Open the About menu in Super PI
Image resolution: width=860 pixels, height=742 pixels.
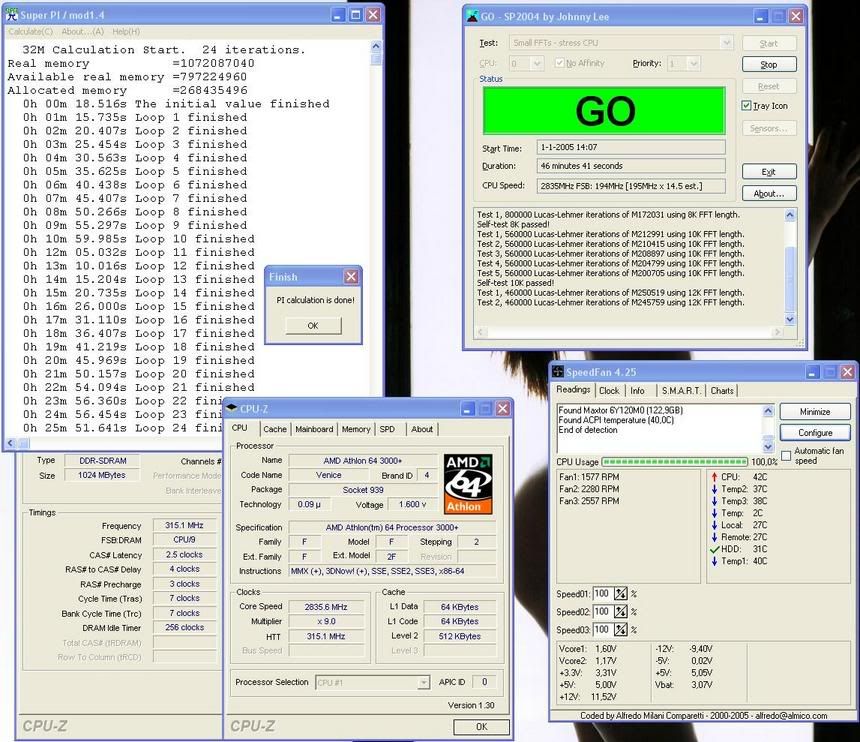(82, 32)
